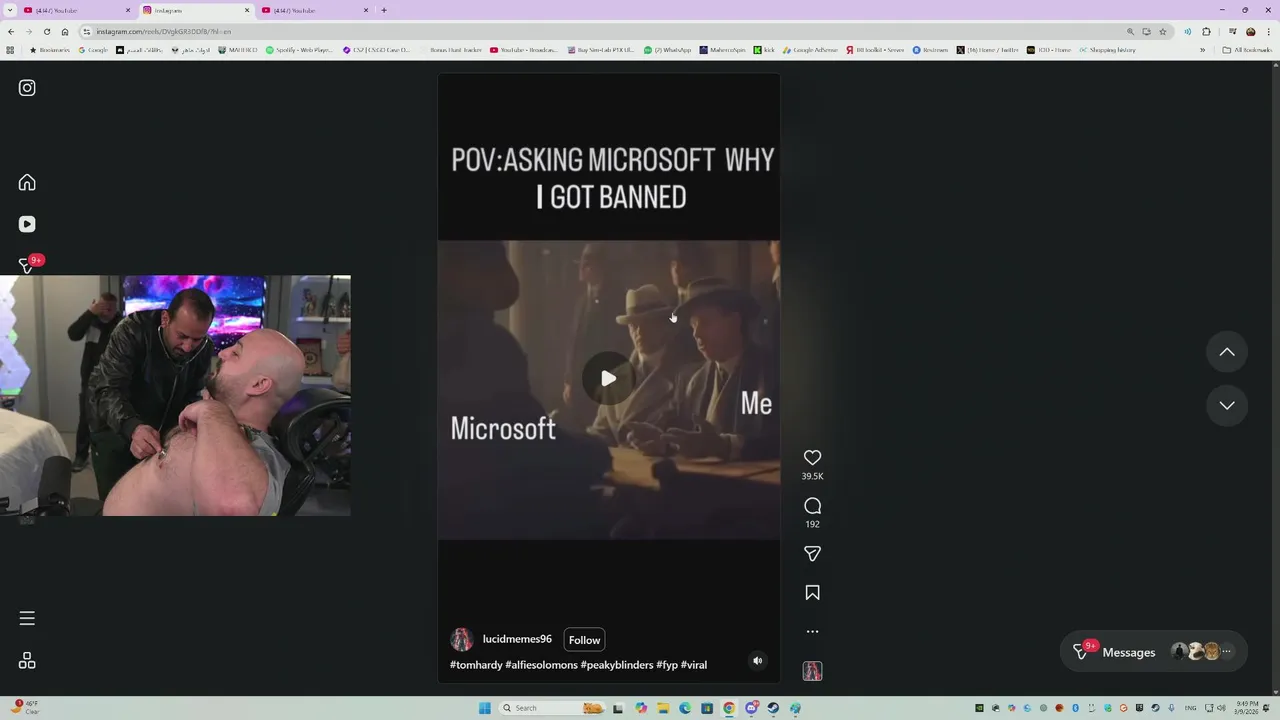This screenshot has height=720, width=1280.
Task: Open the comments on the reel
Action: 812,506
